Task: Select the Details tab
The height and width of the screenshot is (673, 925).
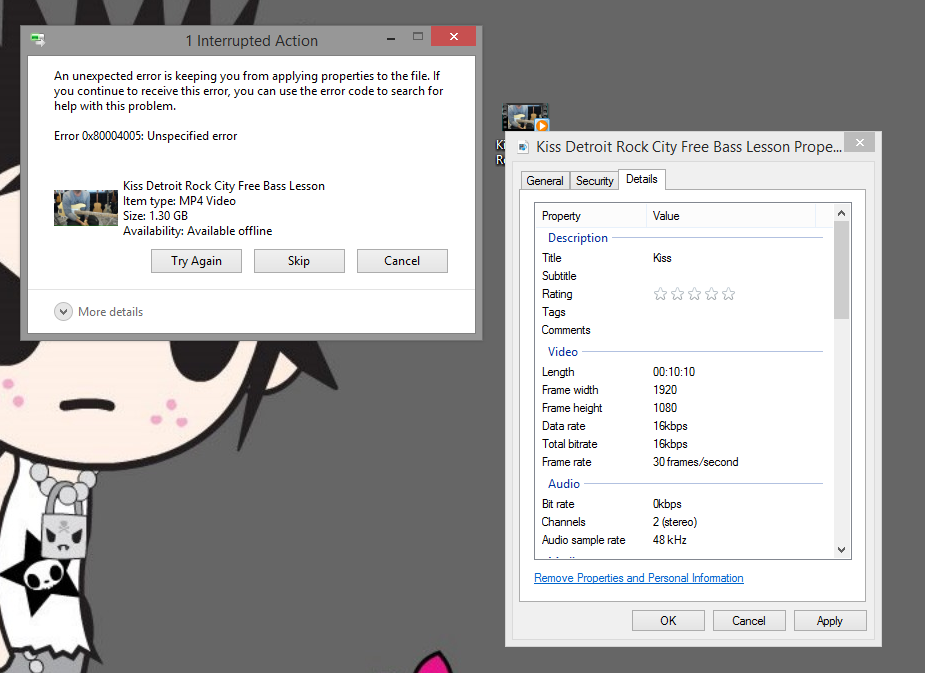Action: pos(642,179)
